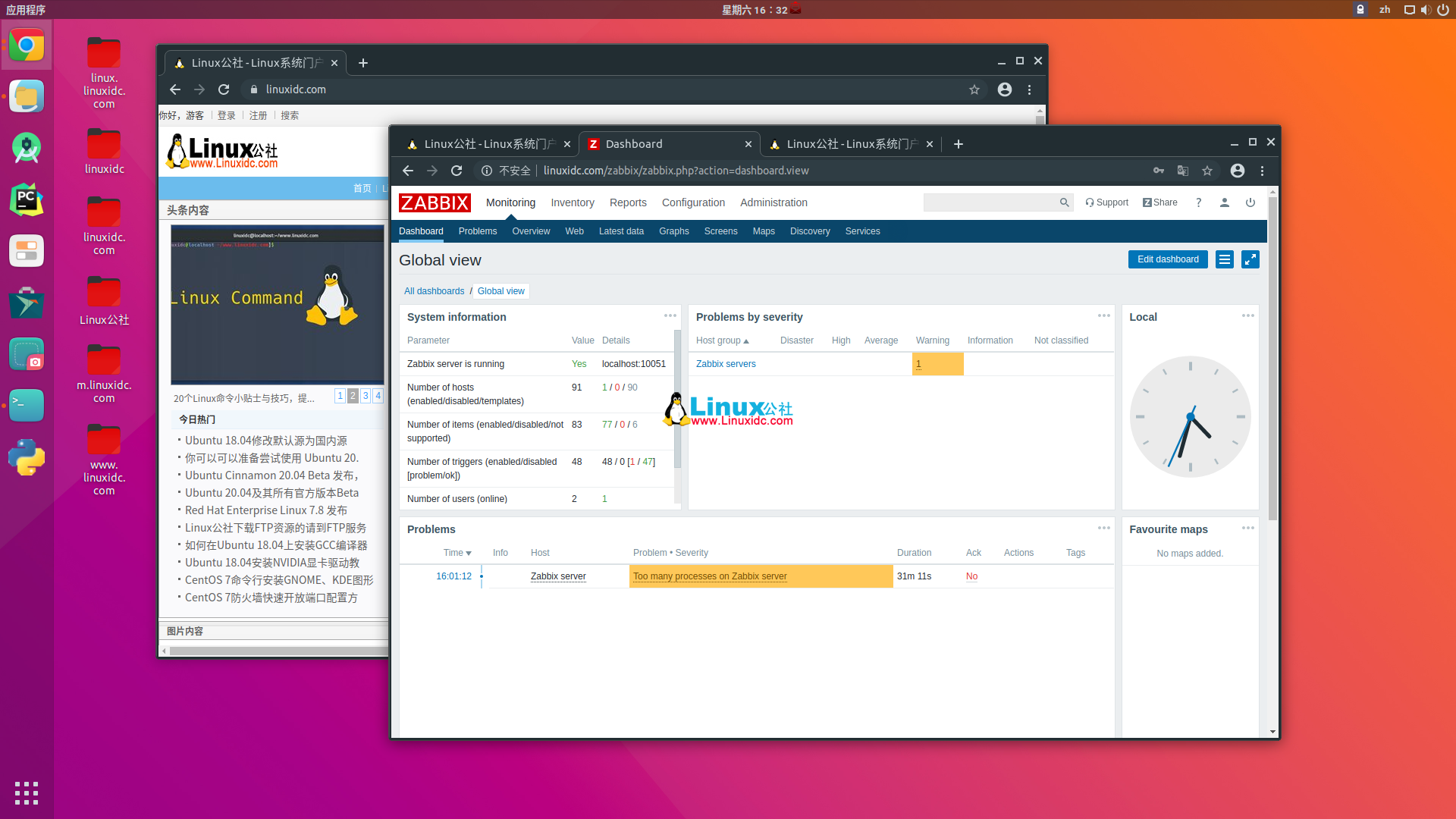This screenshot has height=819, width=1456.
Task: Open new tab in the Zabbix window
Action: [x=959, y=144]
